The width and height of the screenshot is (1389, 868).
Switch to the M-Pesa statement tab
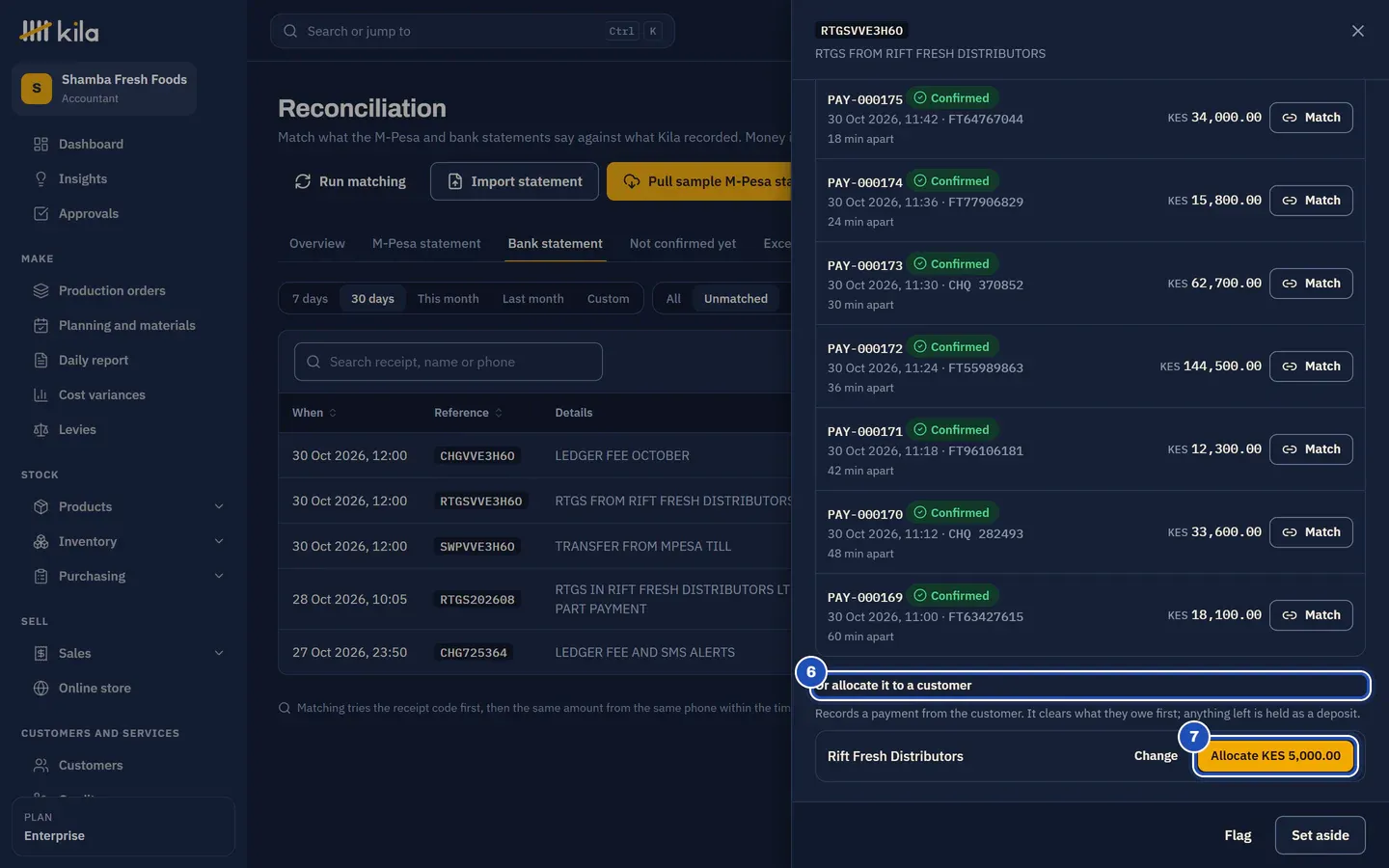click(x=426, y=244)
